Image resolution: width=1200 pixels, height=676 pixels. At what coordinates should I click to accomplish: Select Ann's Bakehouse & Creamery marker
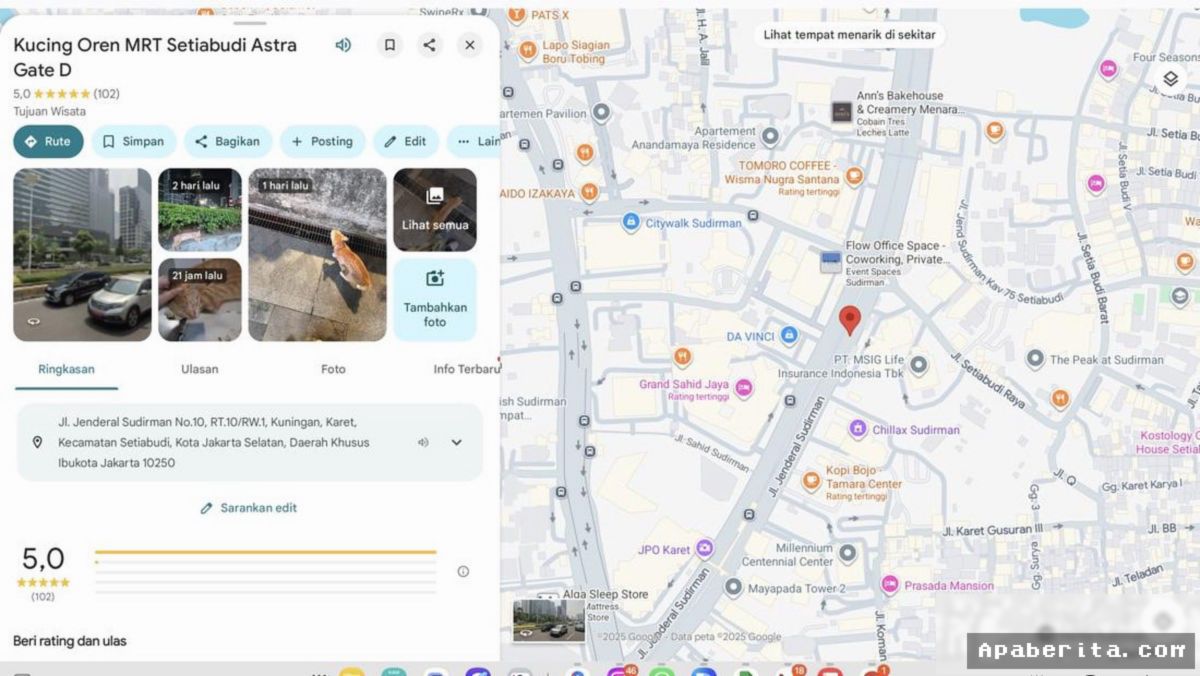tap(842, 112)
